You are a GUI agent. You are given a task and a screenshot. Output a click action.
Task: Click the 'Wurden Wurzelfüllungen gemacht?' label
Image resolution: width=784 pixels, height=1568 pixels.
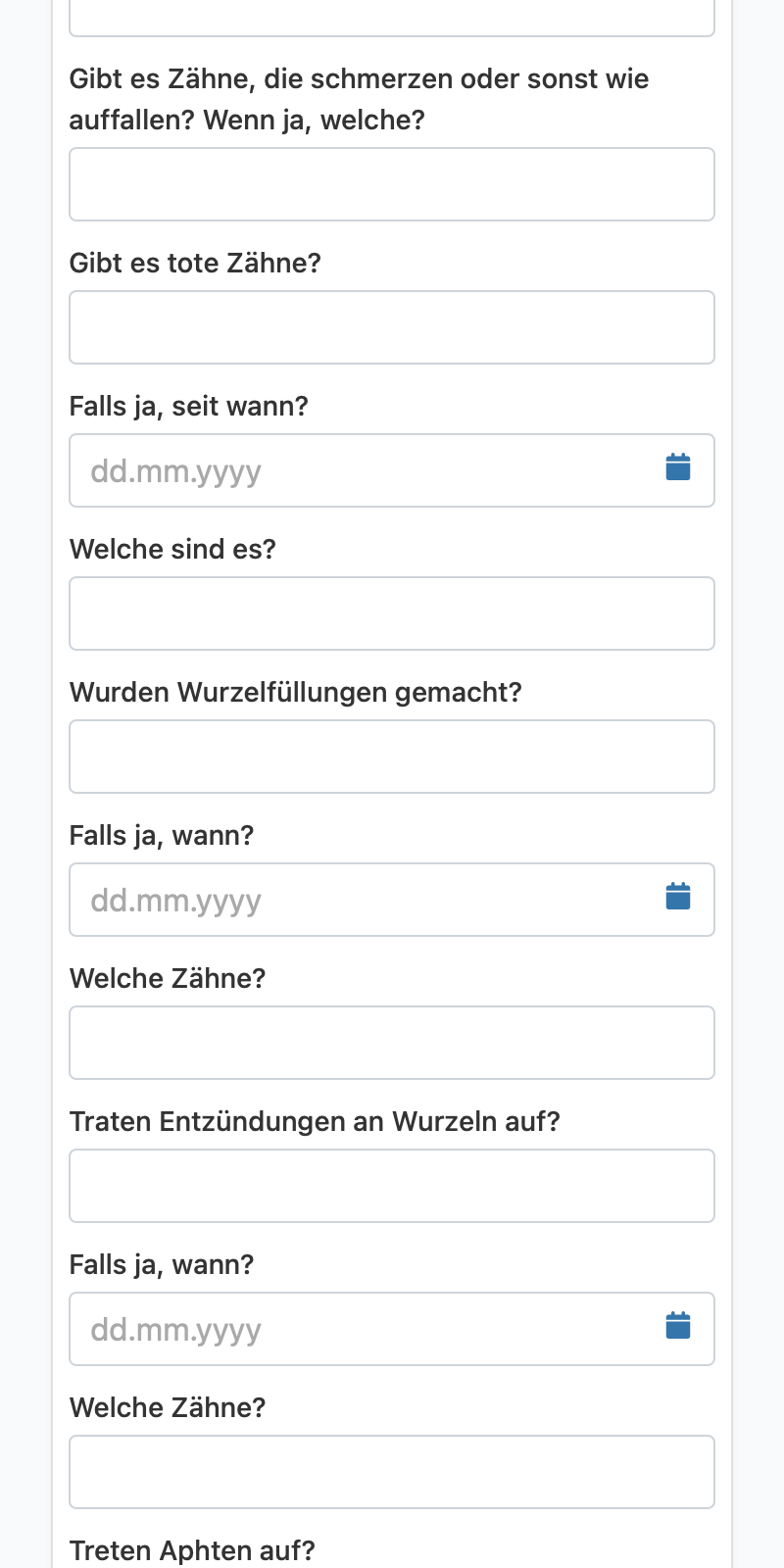click(296, 693)
